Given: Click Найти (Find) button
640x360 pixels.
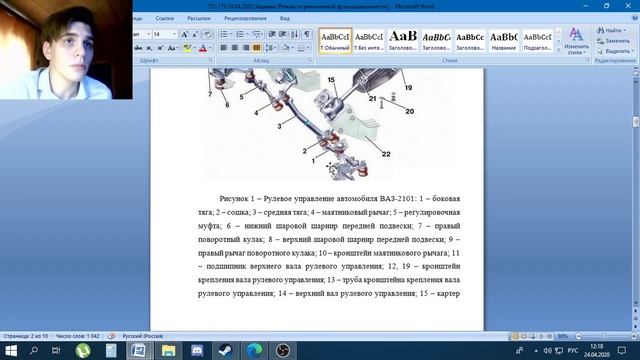Looking at the screenshot, I should (x=611, y=30).
